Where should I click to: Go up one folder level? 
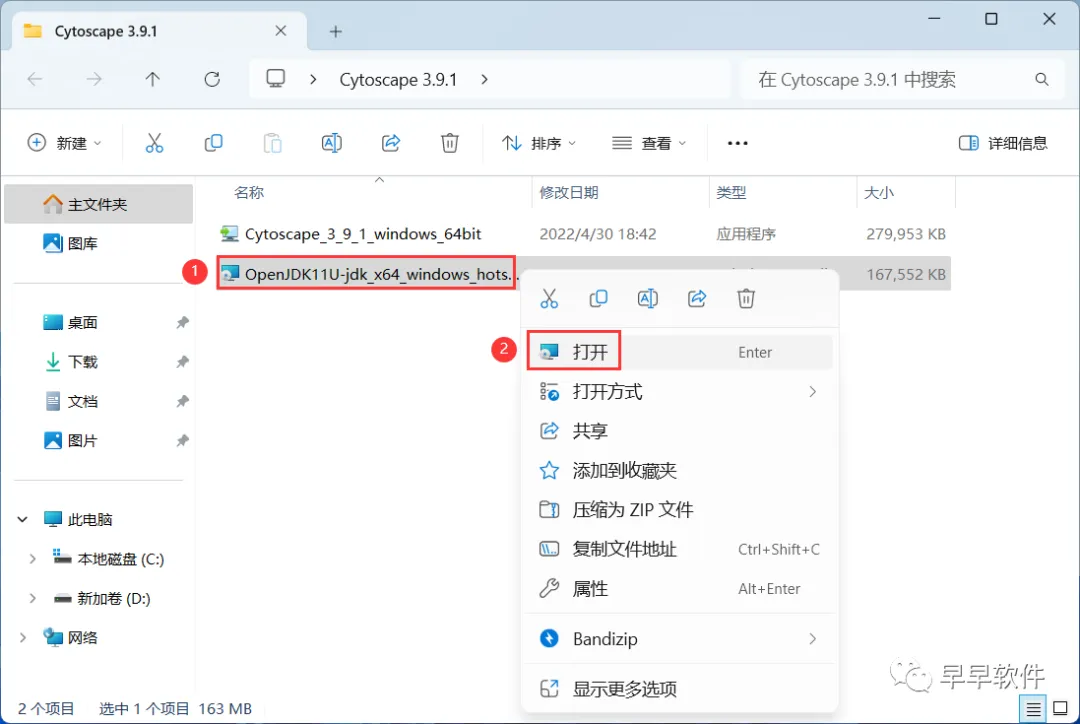pyautogui.click(x=152, y=79)
